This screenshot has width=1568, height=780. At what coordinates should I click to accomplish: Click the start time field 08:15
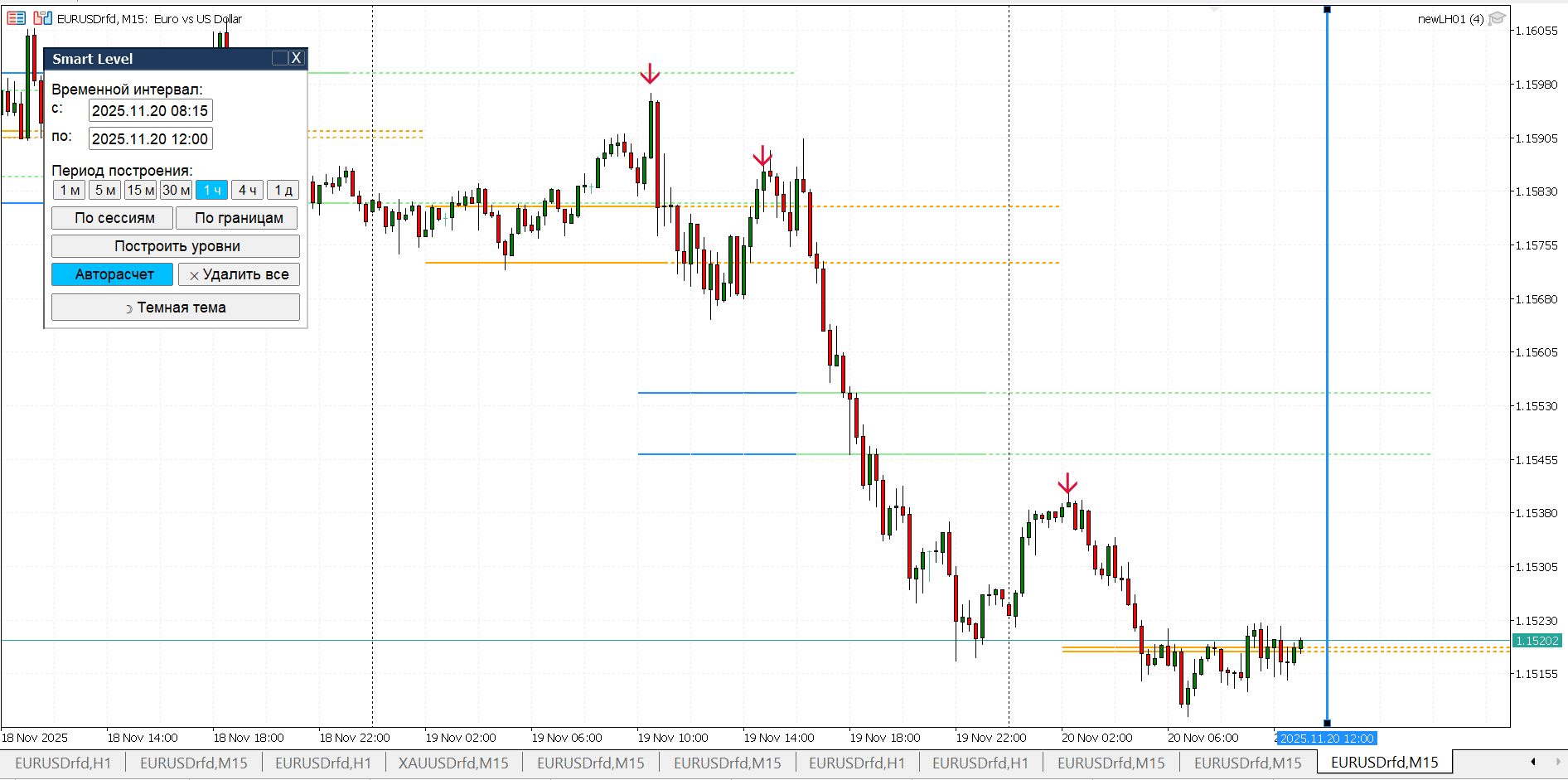click(x=150, y=111)
